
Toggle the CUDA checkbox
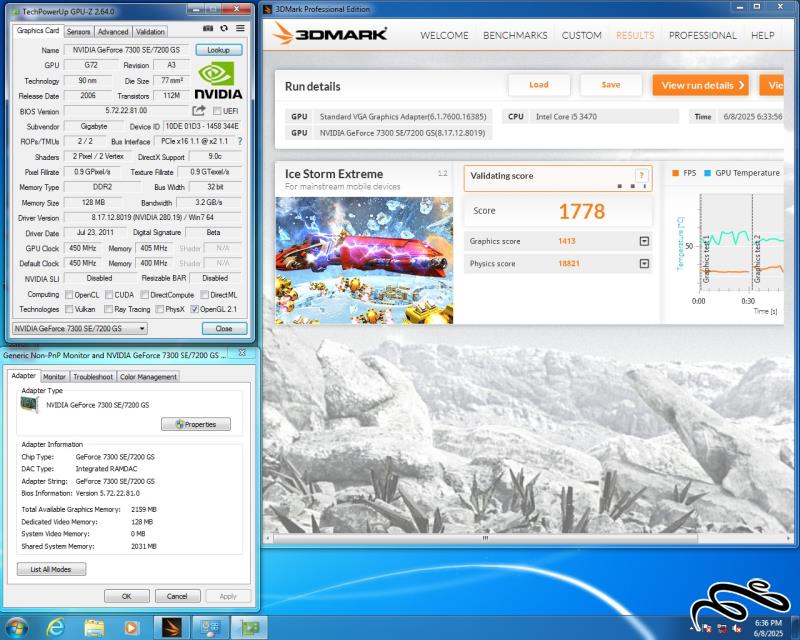tap(109, 294)
